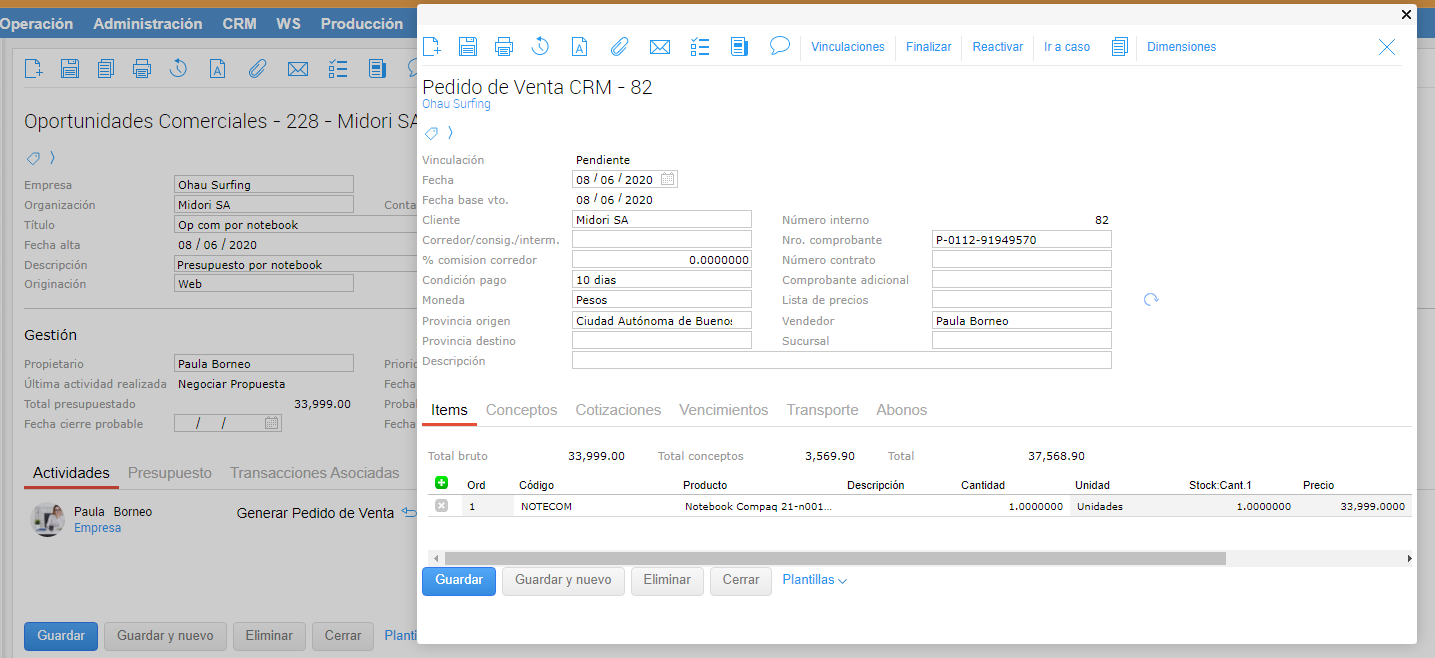Click the email envelope icon in dialog

(x=659, y=46)
